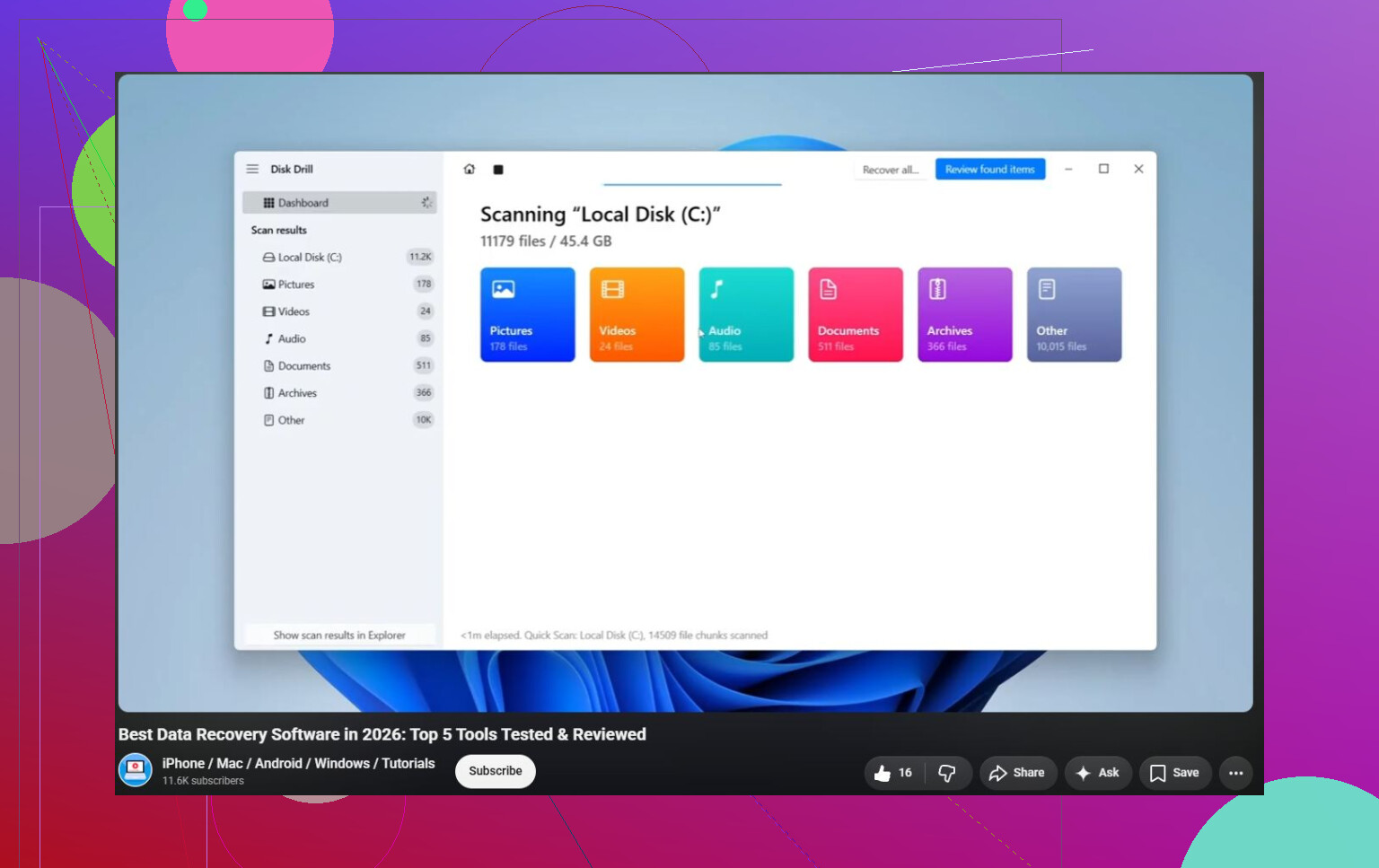The width and height of the screenshot is (1379, 868).
Task: Open the teal Audio 85 files card
Action: pyautogui.click(x=746, y=315)
